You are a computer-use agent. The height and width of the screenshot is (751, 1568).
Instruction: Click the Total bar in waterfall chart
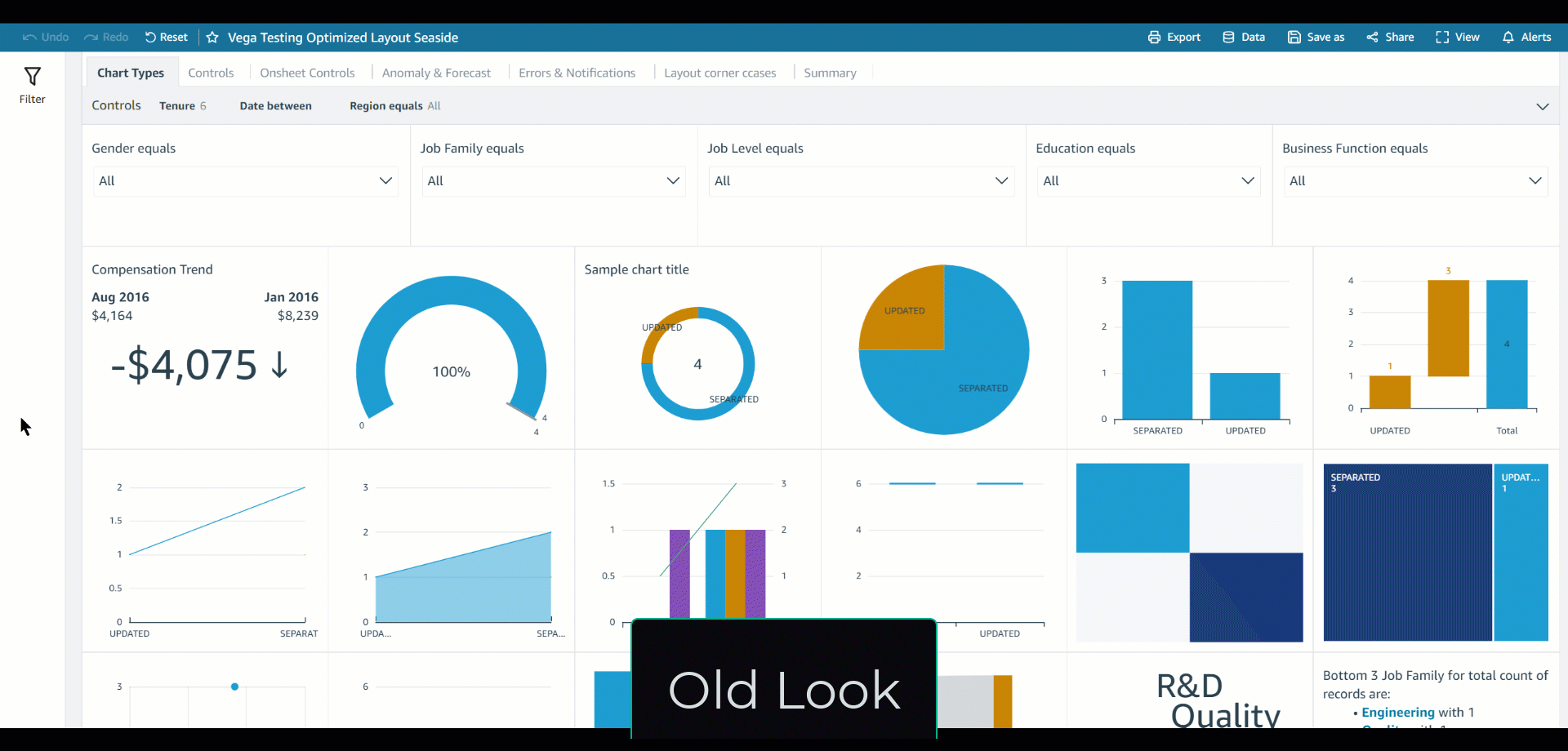tap(1507, 344)
